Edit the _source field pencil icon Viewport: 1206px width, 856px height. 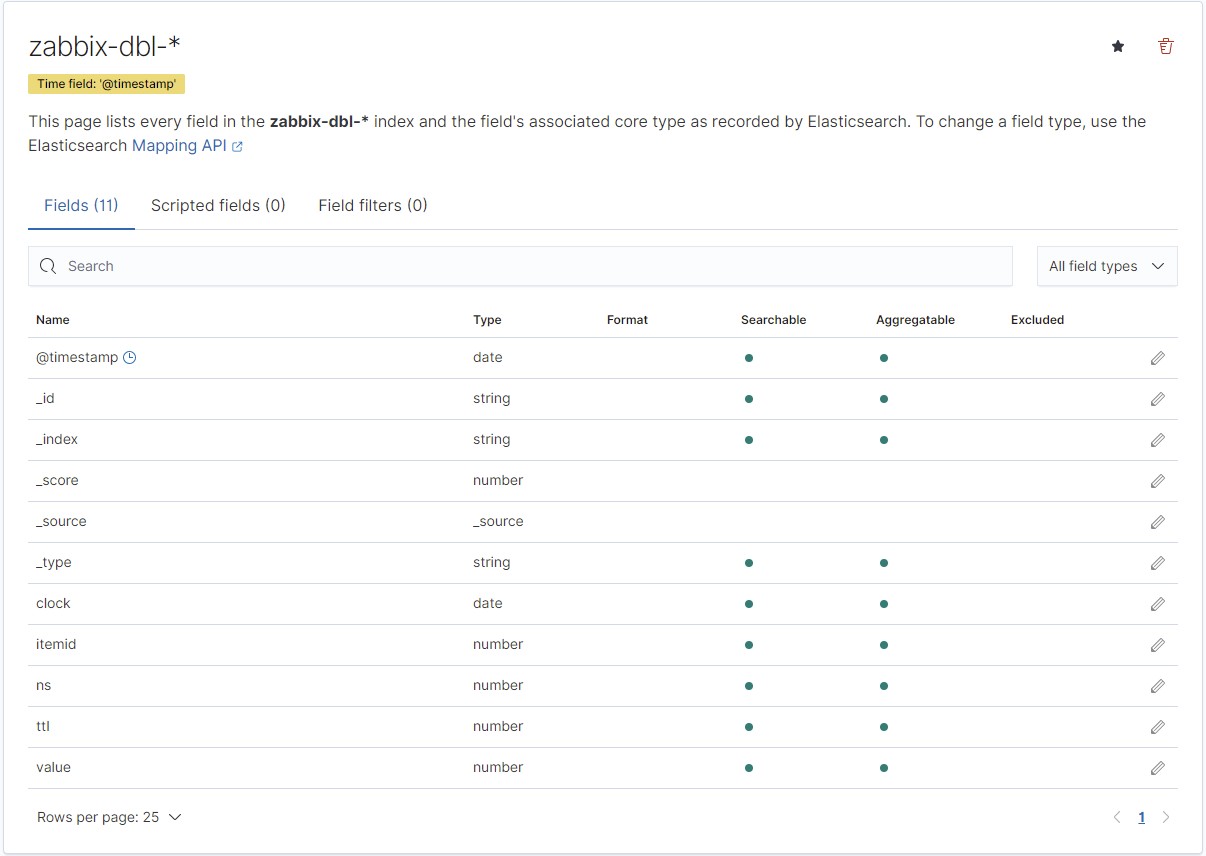coord(1157,522)
